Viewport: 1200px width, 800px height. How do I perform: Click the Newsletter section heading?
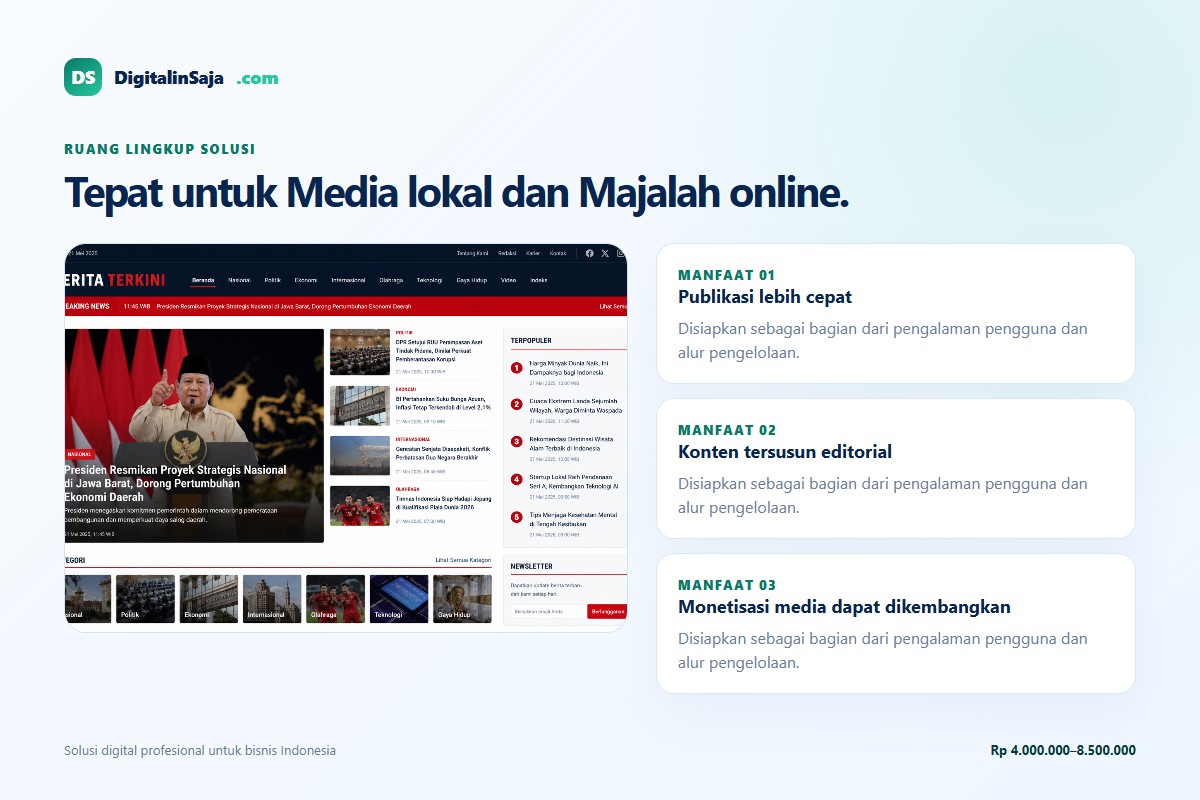coord(531,566)
